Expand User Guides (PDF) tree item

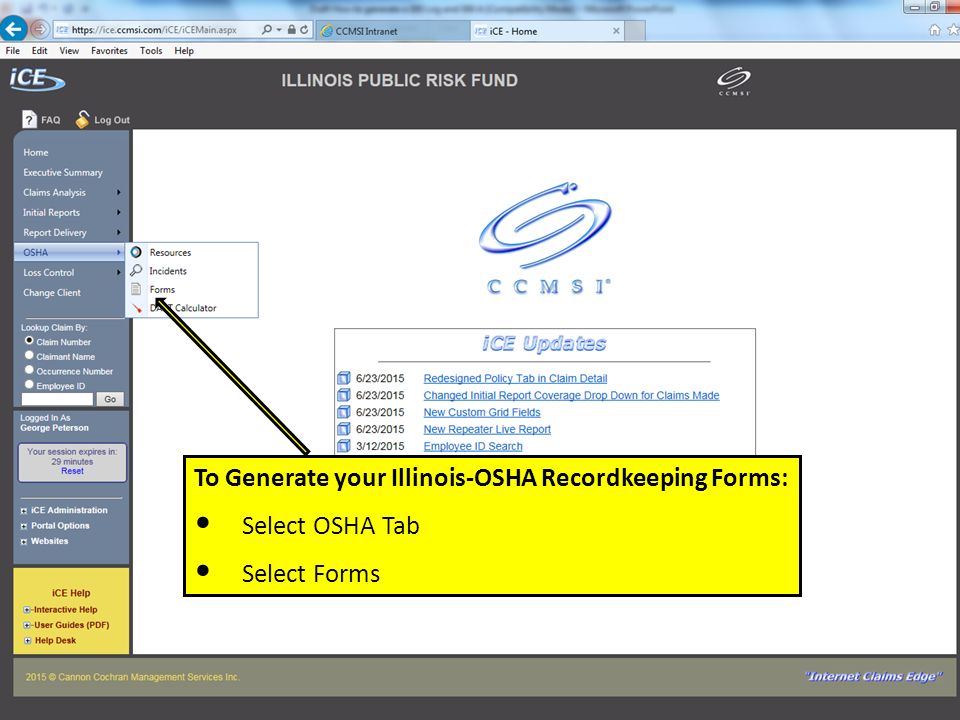[27, 625]
